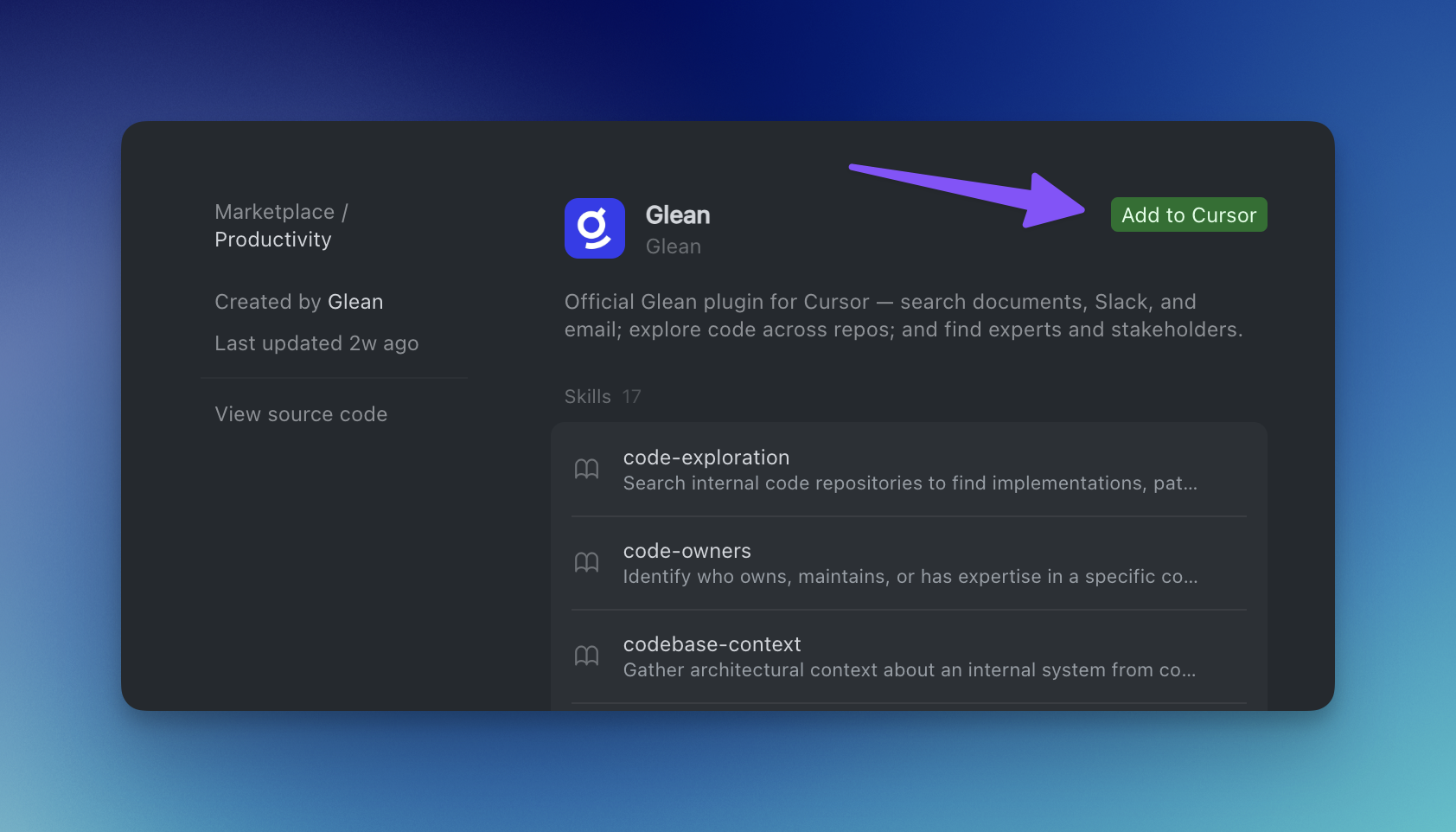Expand the code-owners skill description
Viewport: 1456px width, 832px height.
[x=910, y=576]
